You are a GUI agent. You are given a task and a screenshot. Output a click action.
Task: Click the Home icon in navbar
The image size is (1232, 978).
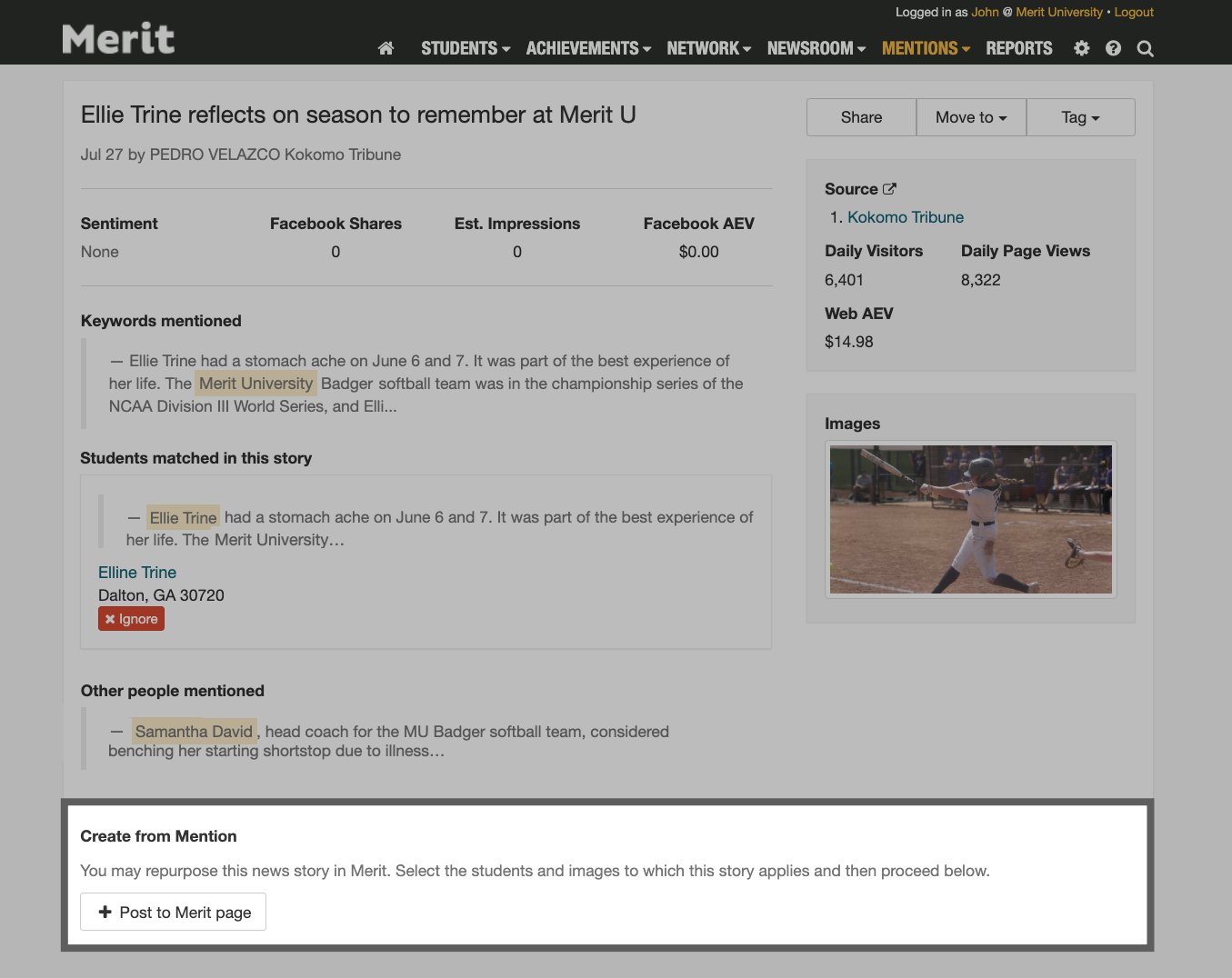pos(386,48)
